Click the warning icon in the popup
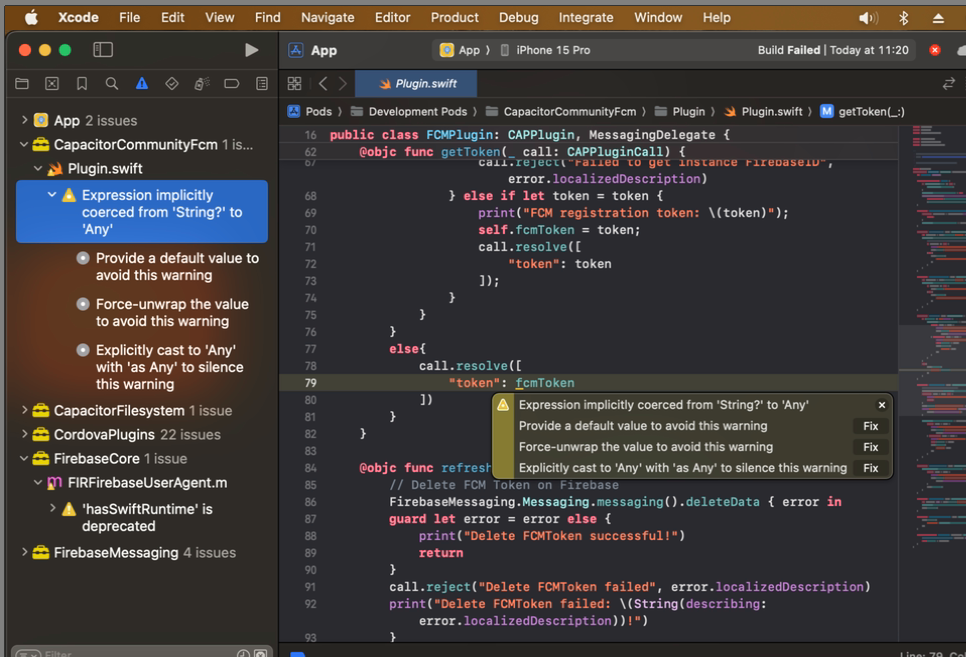This screenshot has height=657, width=966. (x=503, y=405)
